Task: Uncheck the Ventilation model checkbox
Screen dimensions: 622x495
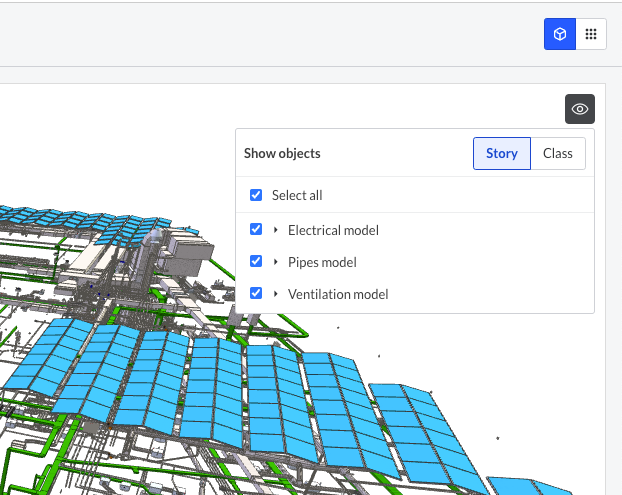Action: click(x=256, y=294)
